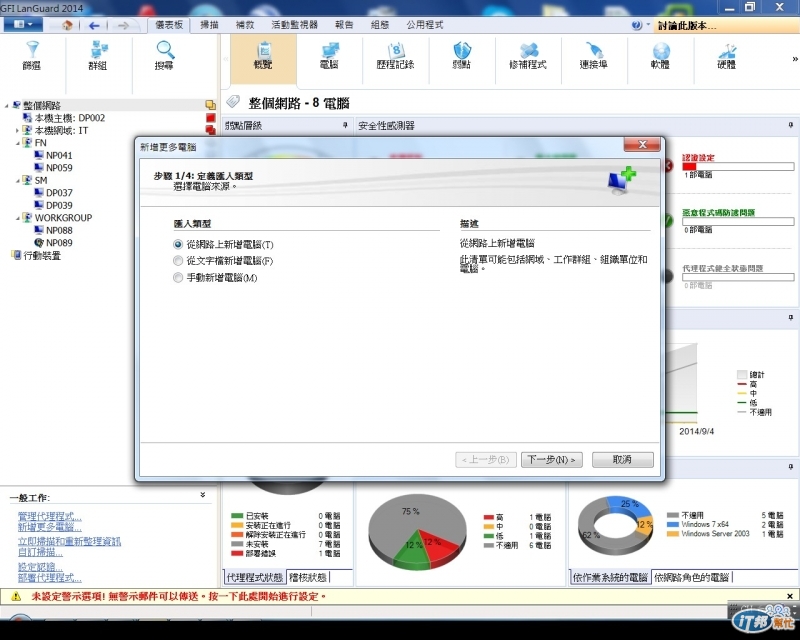This screenshot has width=800, height=640.
Task: Open the 弱點 vulnerabilities icon
Action: 462,56
